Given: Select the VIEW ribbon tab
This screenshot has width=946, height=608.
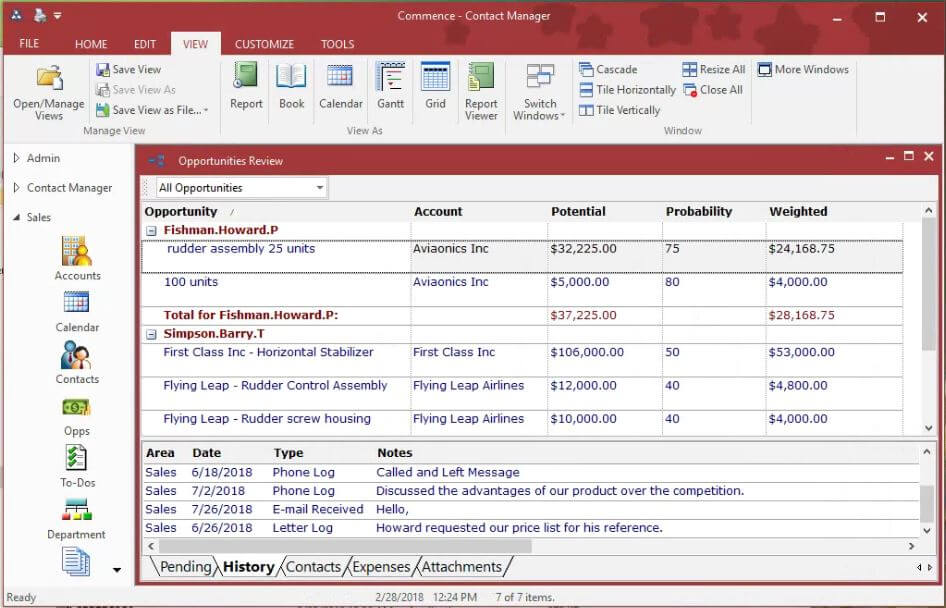Looking at the screenshot, I should click(x=195, y=44).
